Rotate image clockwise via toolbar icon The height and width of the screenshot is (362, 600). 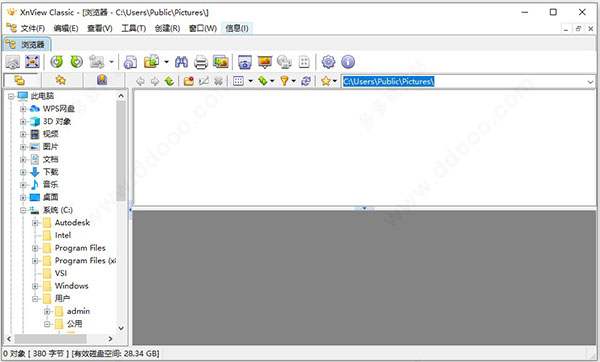tap(77, 62)
